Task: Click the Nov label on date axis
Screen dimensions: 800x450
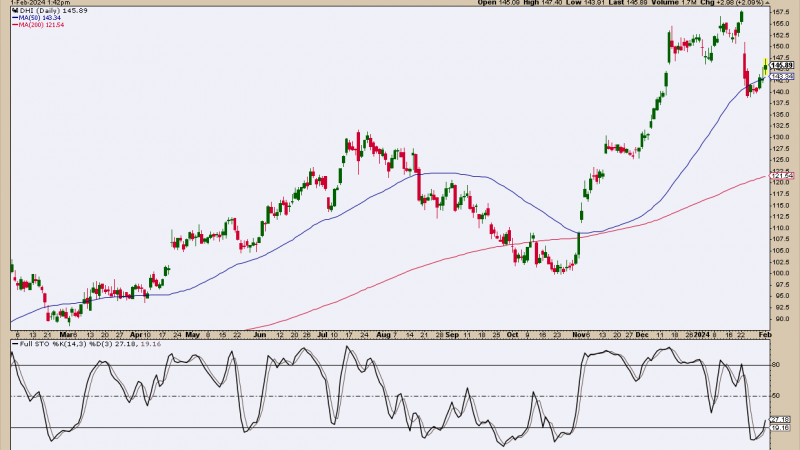Action: pyautogui.click(x=579, y=335)
